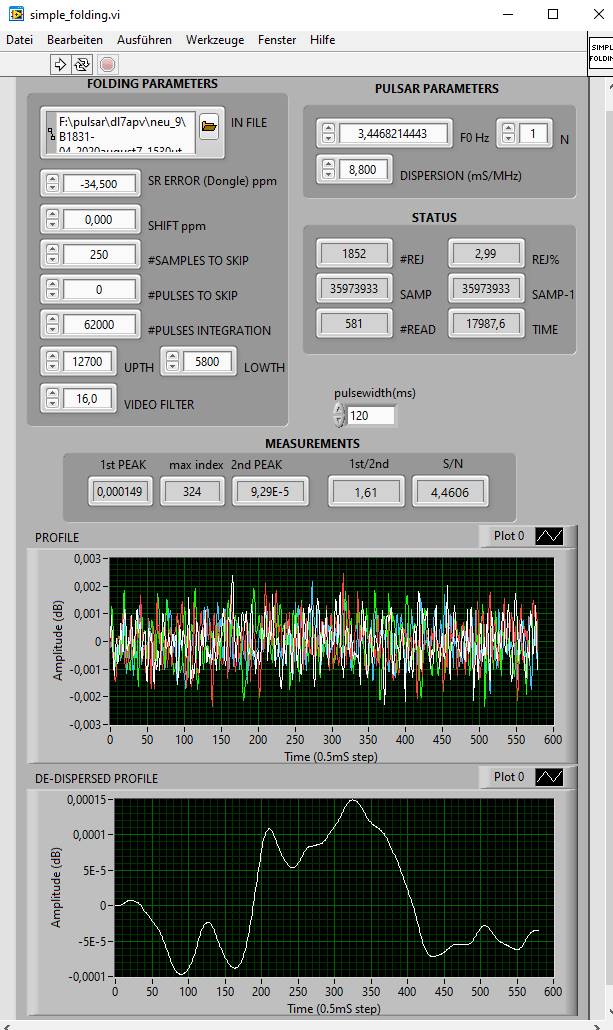Click the #REJ indicator showing 1852
Viewport: 613px width, 1030px height.
point(354,254)
